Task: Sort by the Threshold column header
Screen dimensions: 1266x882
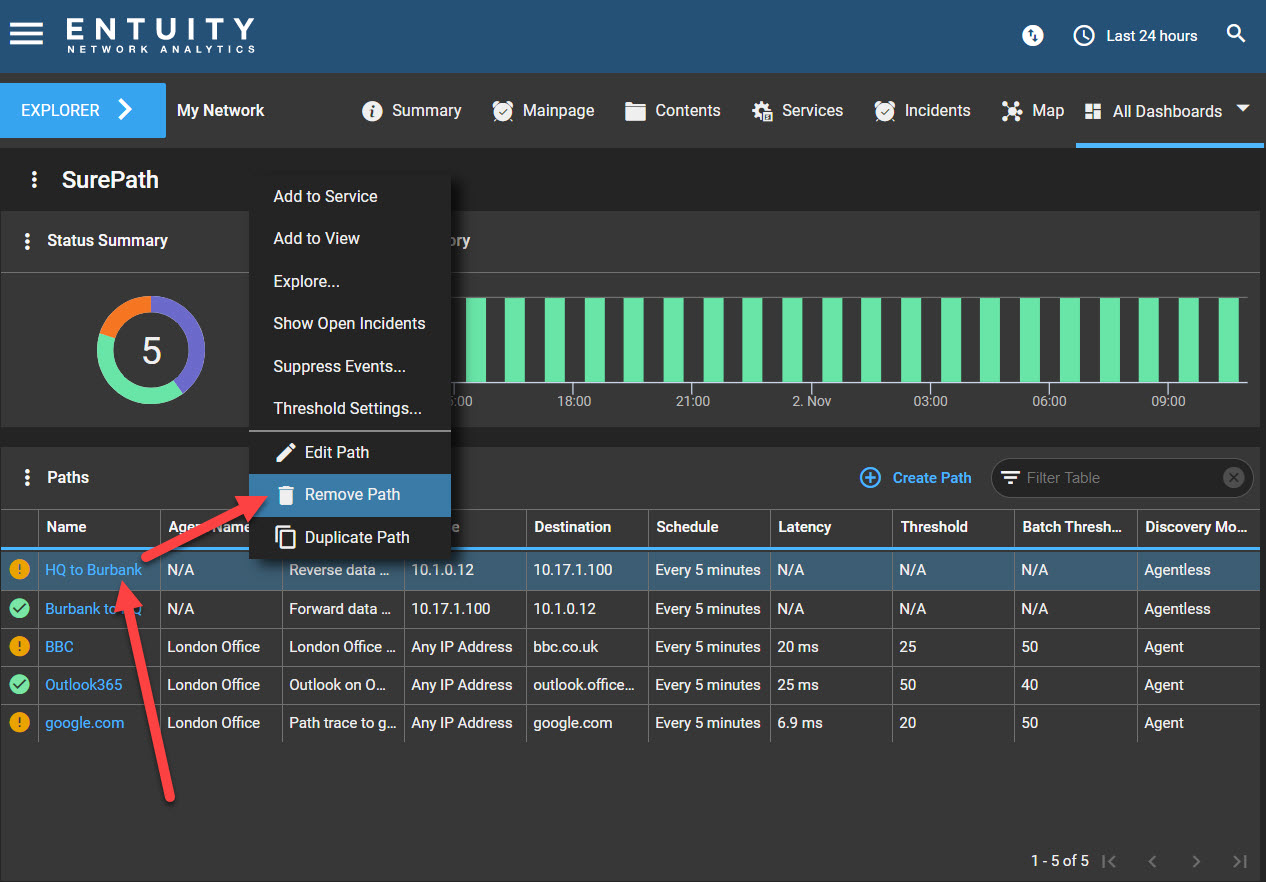Action: (x=953, y=527)
